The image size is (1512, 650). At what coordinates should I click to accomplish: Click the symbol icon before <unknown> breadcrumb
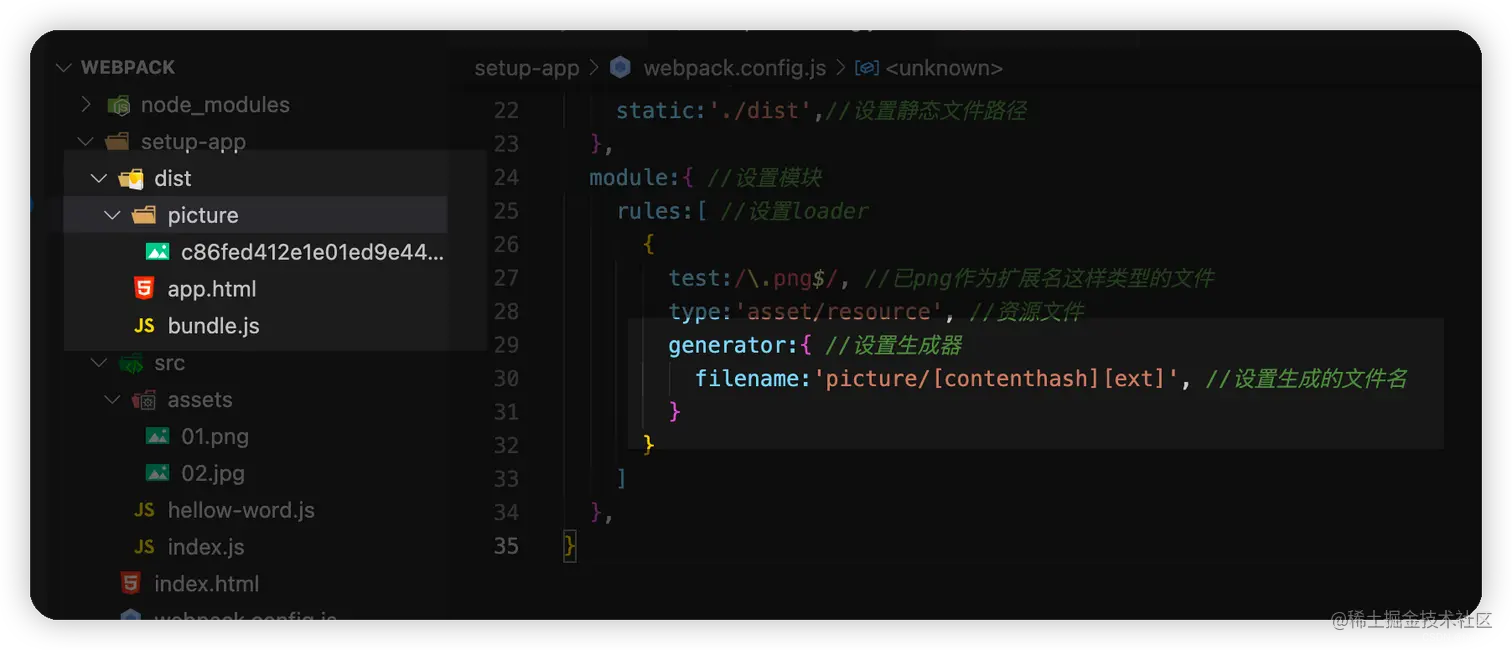click(867, 68)
